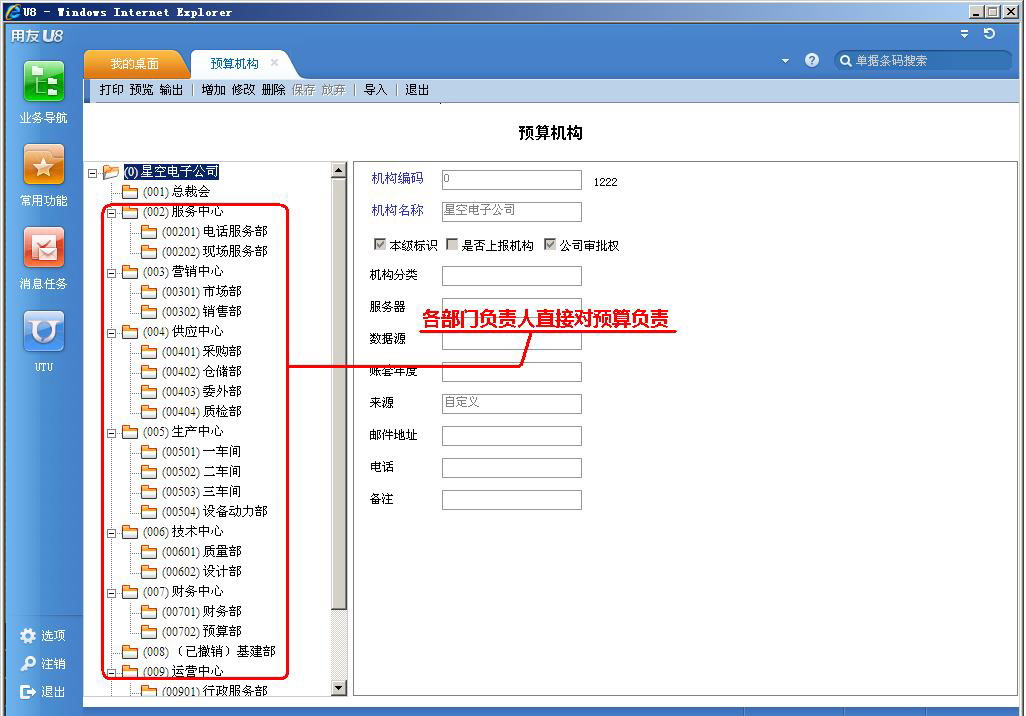Toggle the 是否上报机构 checkbox

(451, 244)
